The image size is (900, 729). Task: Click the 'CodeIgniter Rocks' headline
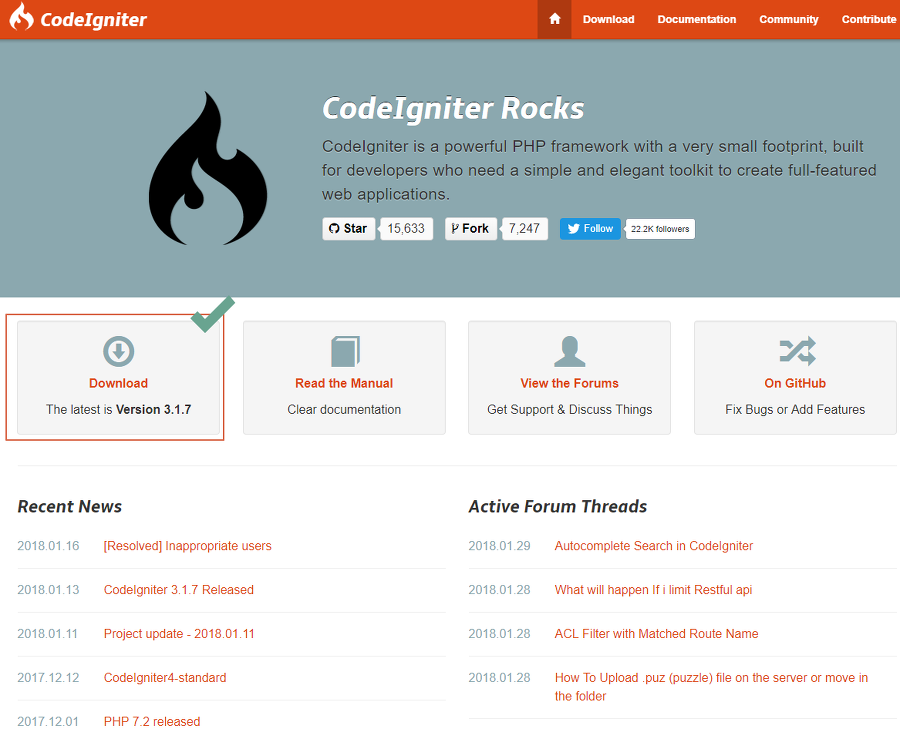tap(453, 108)
